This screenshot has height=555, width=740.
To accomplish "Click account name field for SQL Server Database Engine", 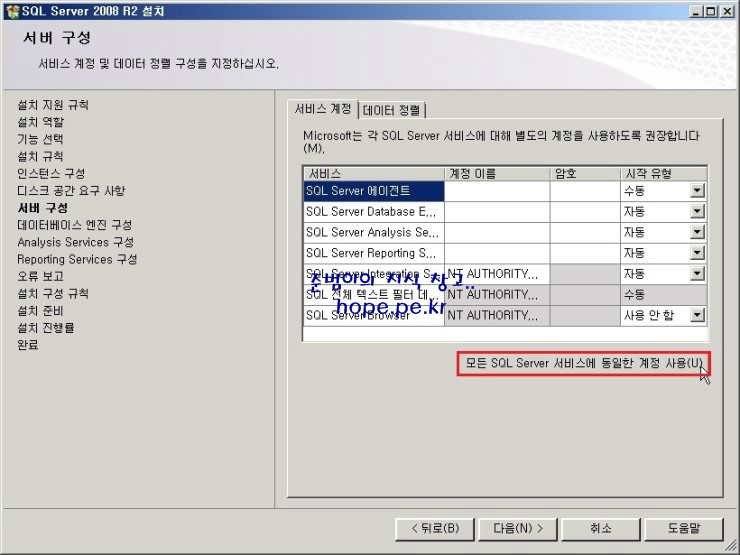I will (x=497, y=212).
